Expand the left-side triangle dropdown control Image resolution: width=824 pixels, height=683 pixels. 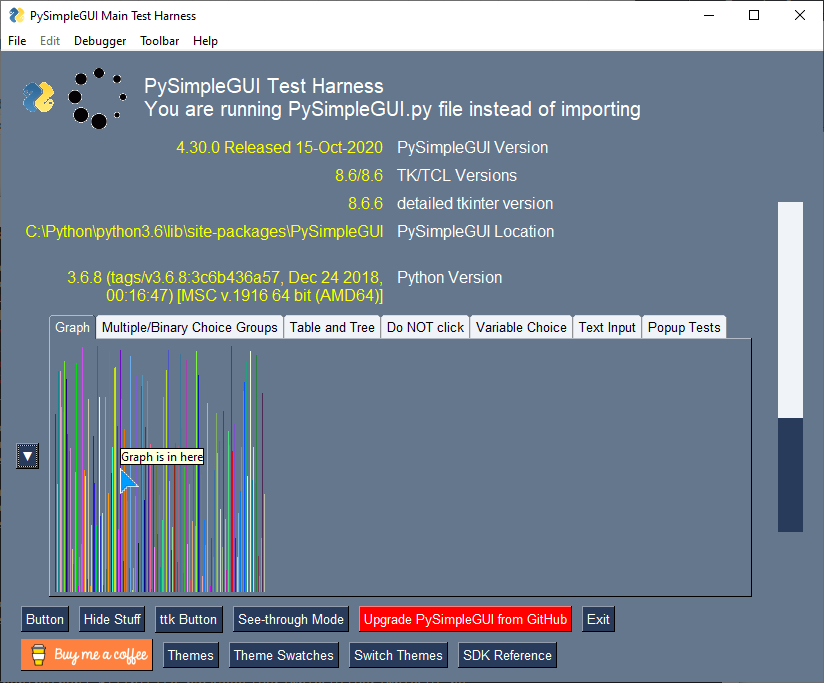pyautogui.click(x=27, y=456)
